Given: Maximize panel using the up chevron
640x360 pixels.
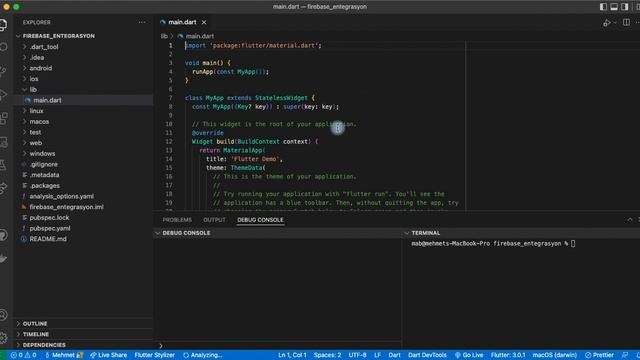Looking at the screenshot, I should [x=630, y=220].
